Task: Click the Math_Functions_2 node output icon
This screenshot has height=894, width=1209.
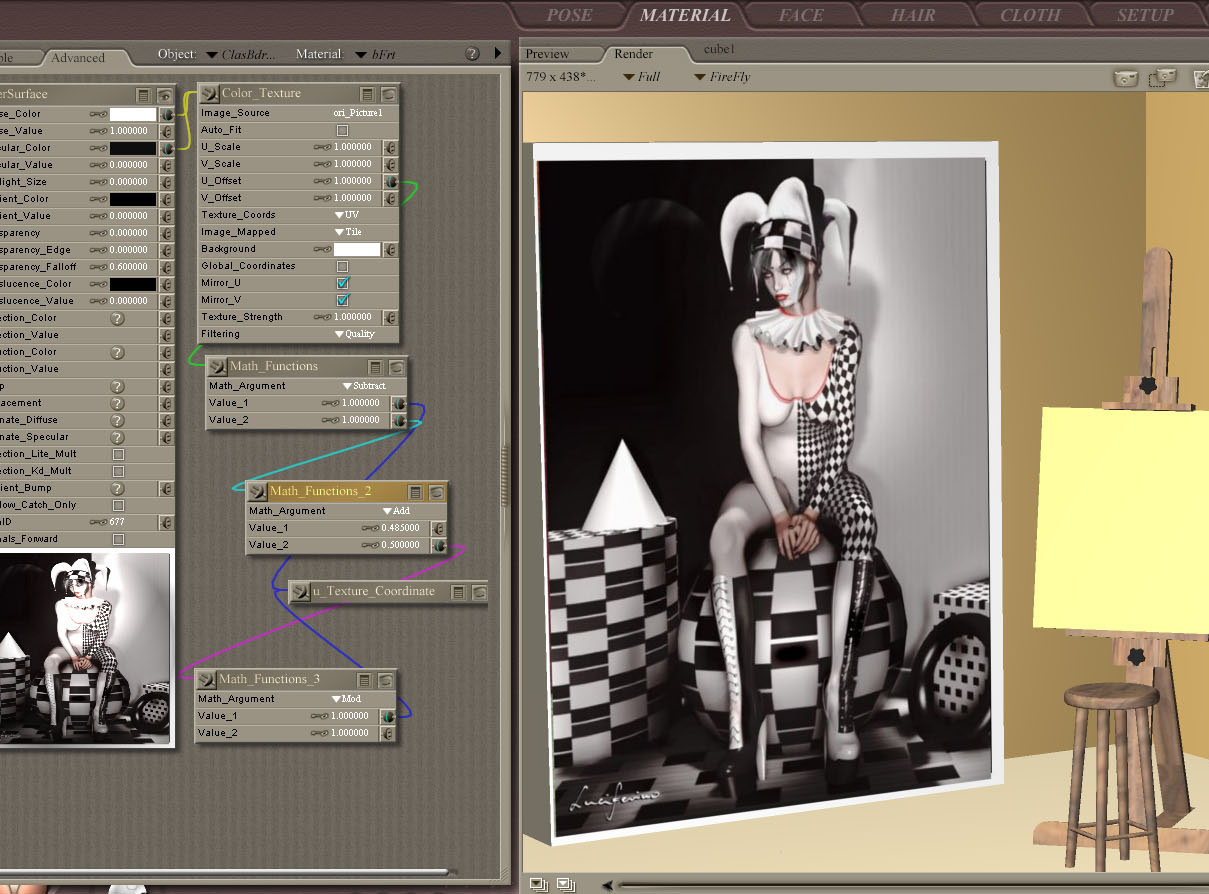Action: coord(257,492)
